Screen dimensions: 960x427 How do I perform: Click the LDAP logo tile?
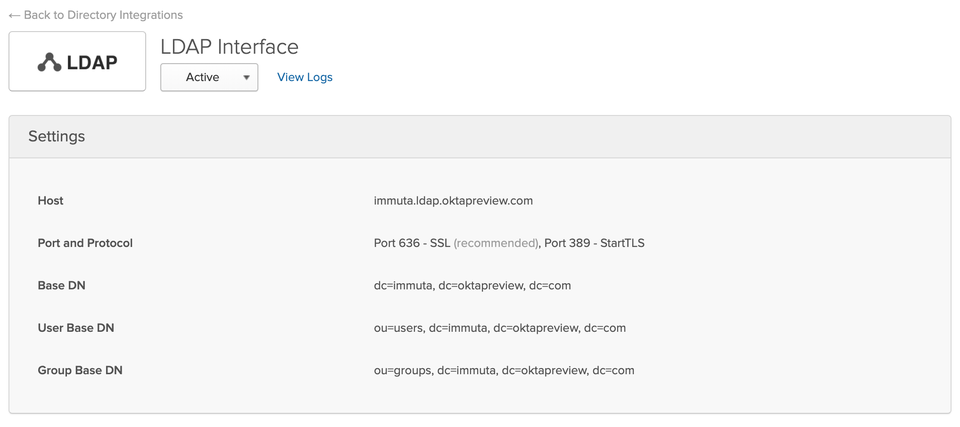click(77, 62)
